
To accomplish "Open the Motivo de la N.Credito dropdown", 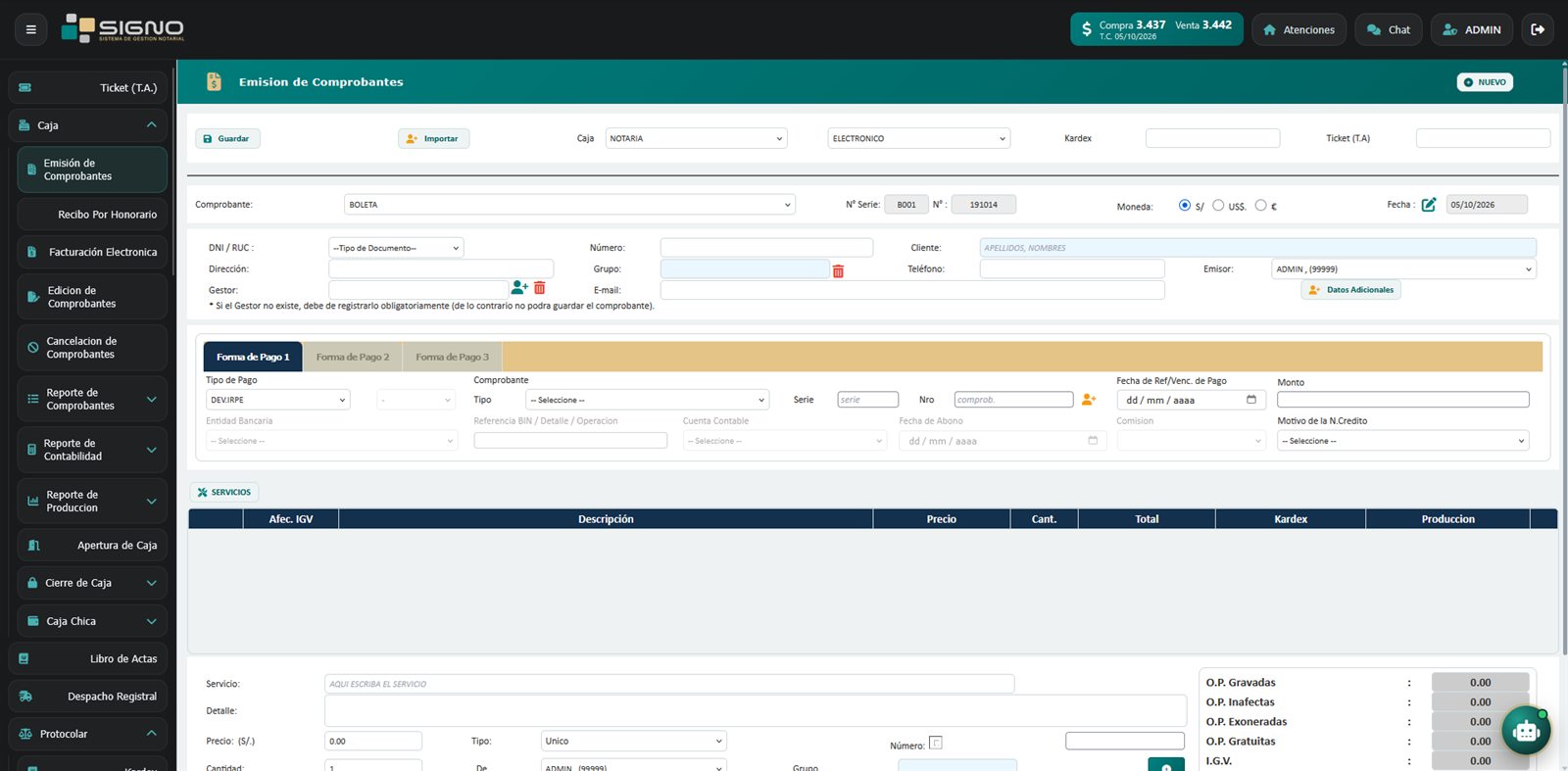I will click(x=1402, y=441).
